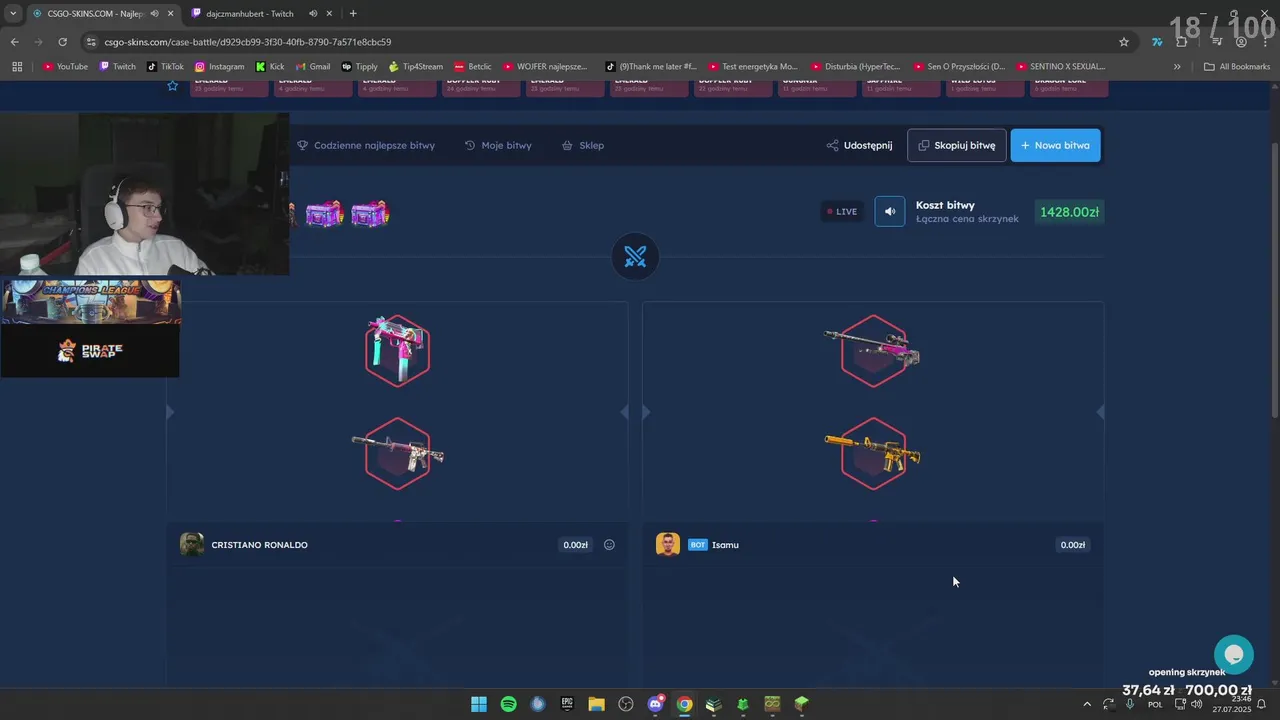The image size is (1280, 720).
Task: Open the live chat support bubble
Action: (x=1234, y=654)
